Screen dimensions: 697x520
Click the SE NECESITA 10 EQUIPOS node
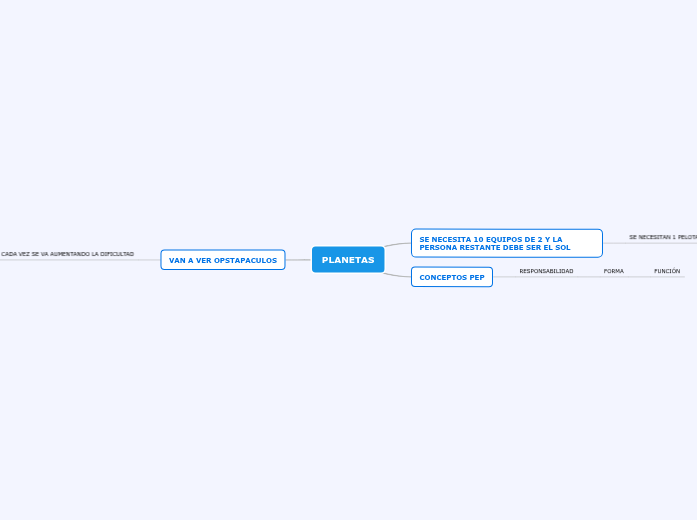(x=506, y=243)
